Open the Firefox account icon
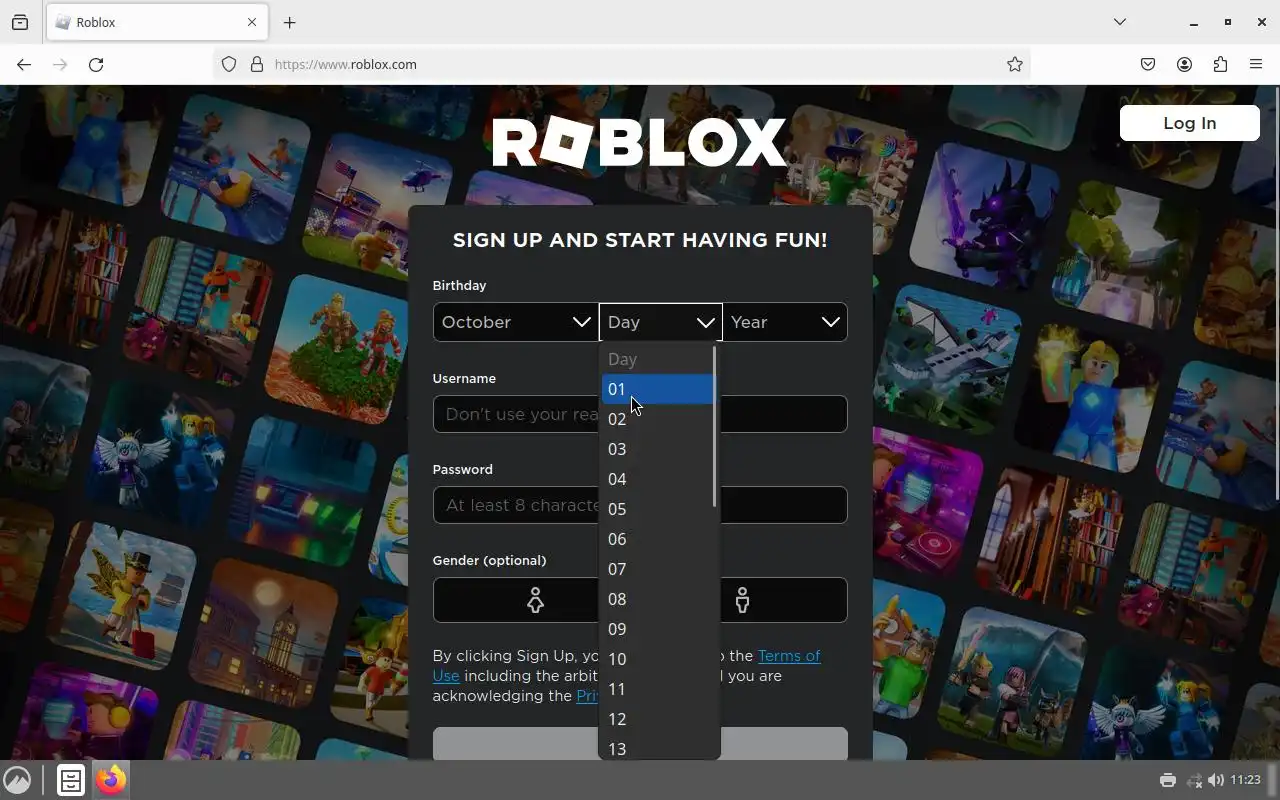 point(1184,64)
